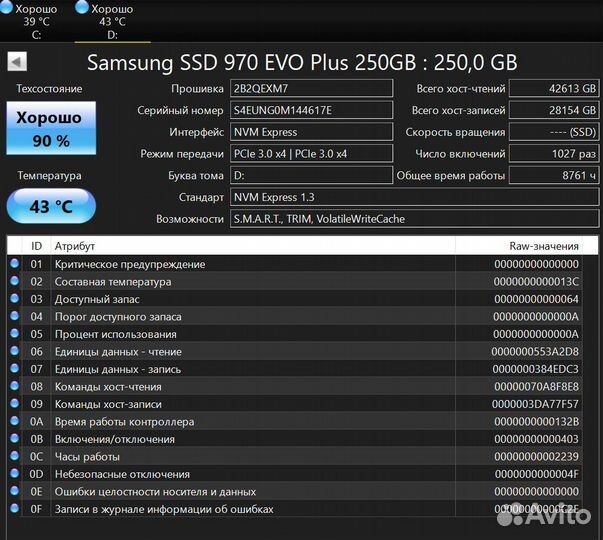This screenshot has height=540, width=603.
Task: Select row Единицы данных - чтение
Action: [x=295, y=352]
